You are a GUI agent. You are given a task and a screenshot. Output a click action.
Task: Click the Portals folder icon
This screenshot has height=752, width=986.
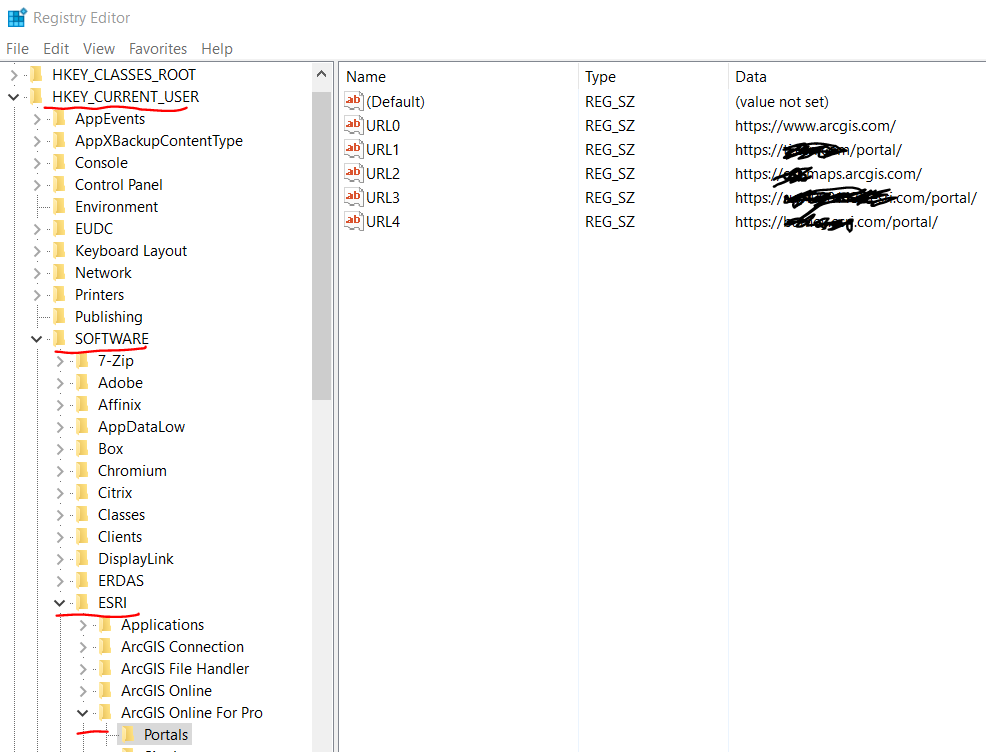pyautogui.click(x=128, y=734)
